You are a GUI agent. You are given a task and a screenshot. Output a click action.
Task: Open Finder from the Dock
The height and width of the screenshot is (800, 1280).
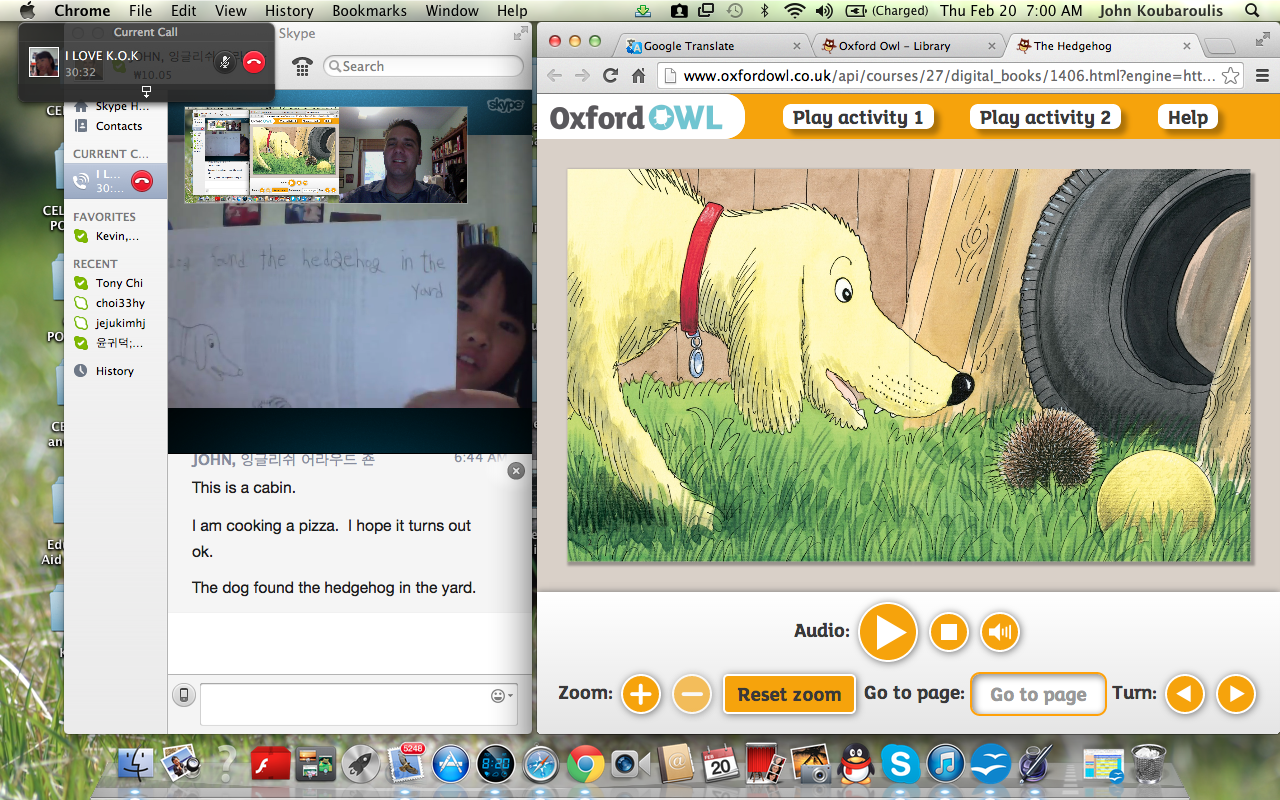[134, 764]
